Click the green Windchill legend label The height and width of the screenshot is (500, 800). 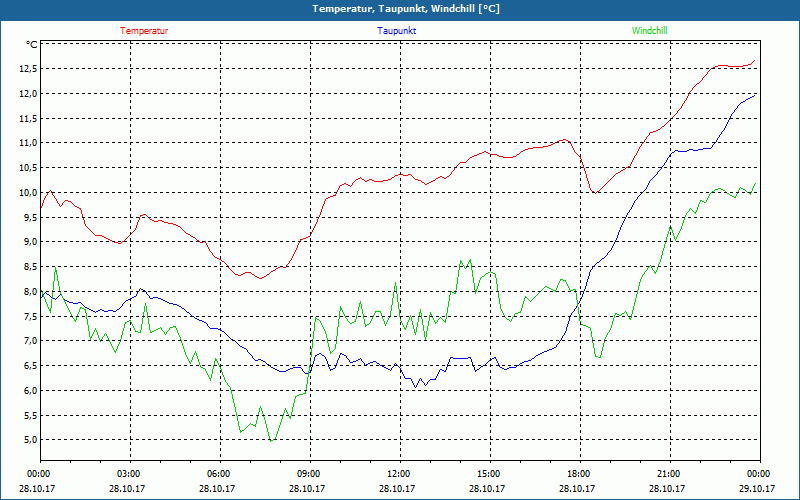[649, 31]
